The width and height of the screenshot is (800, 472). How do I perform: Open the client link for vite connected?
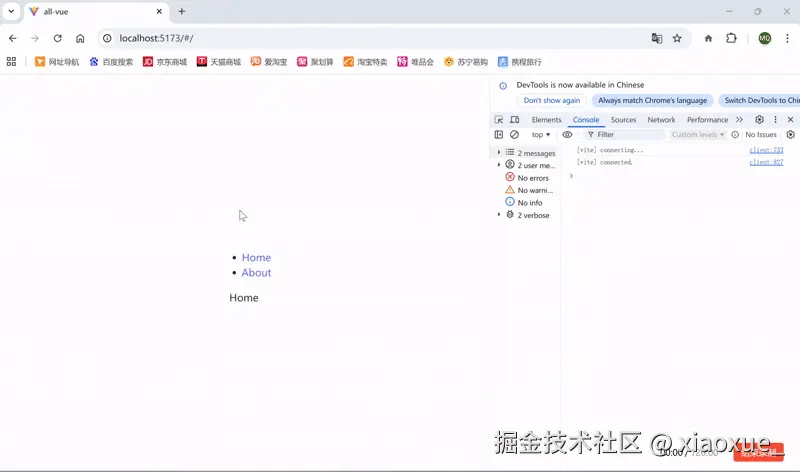[x=766, y=162]
